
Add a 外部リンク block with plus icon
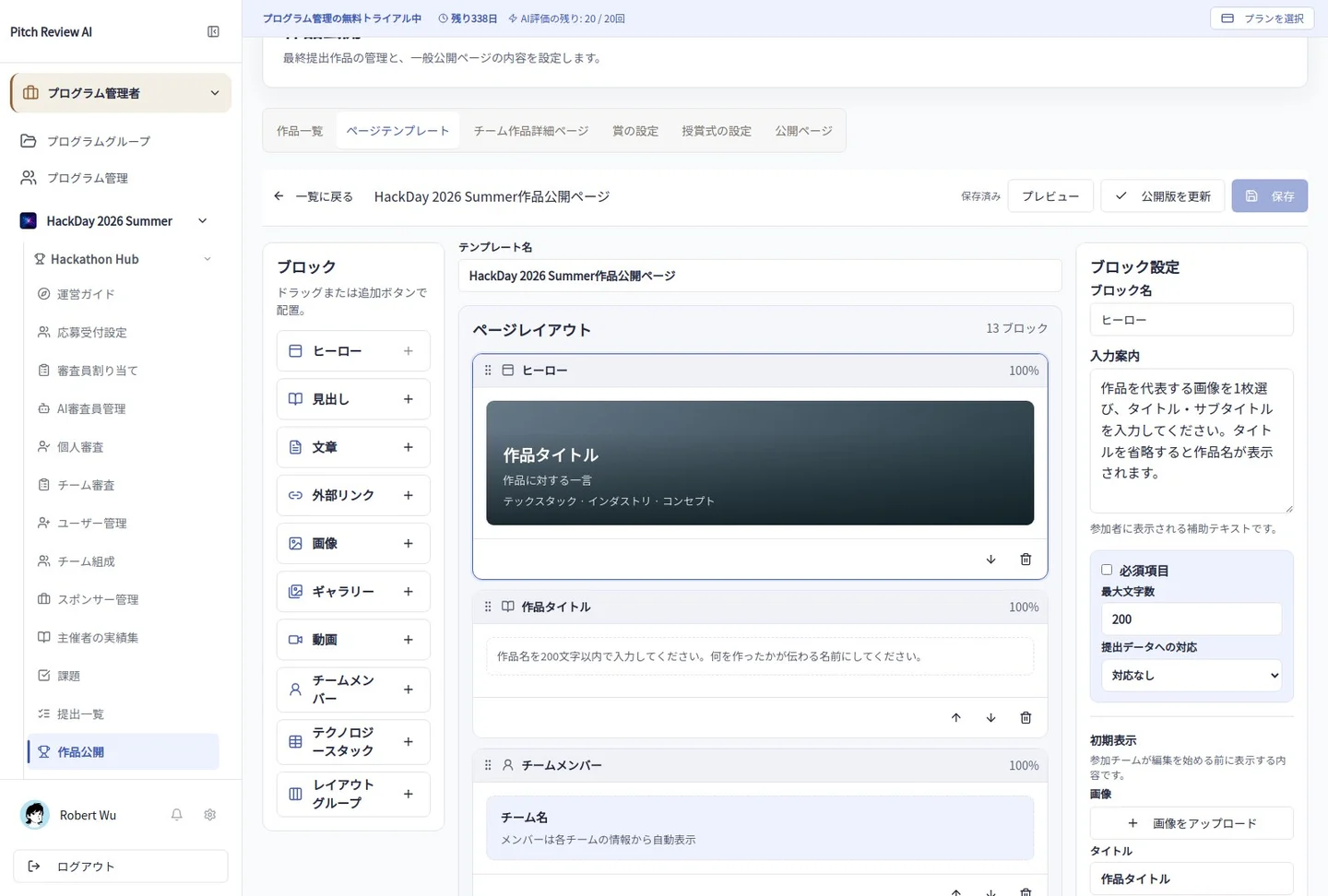click(408, 495)
